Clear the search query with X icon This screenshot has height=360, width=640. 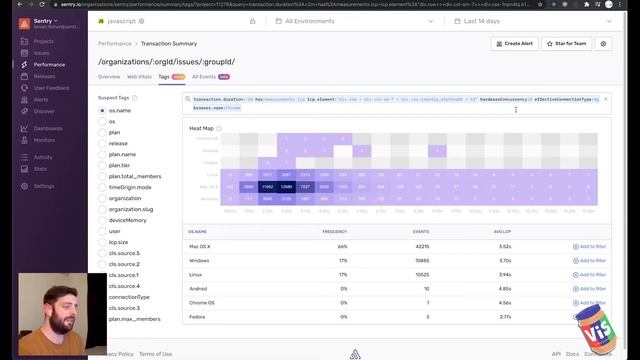(x=606, y=99)
